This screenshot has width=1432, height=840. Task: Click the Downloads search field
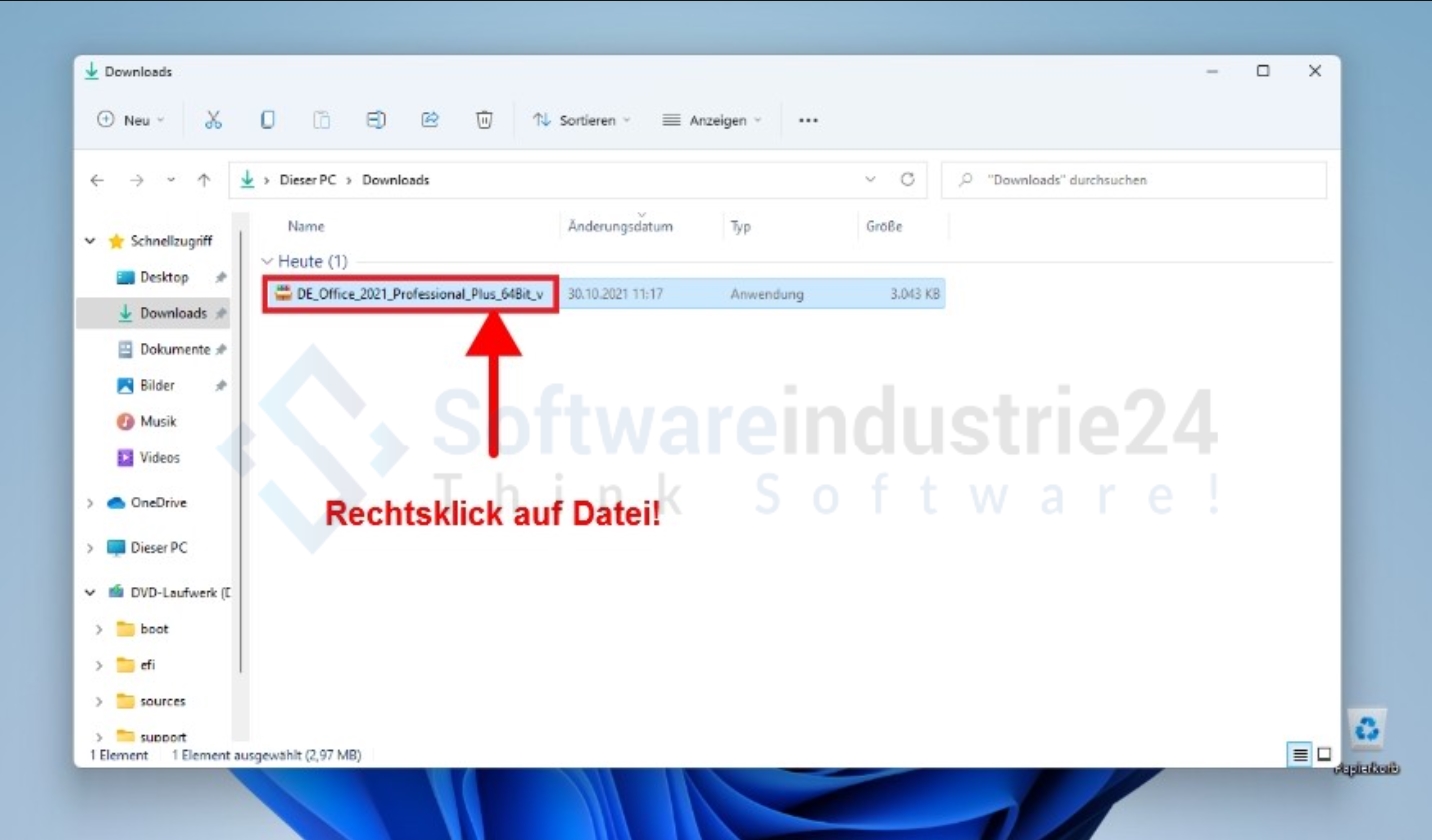click(1134, 180)
